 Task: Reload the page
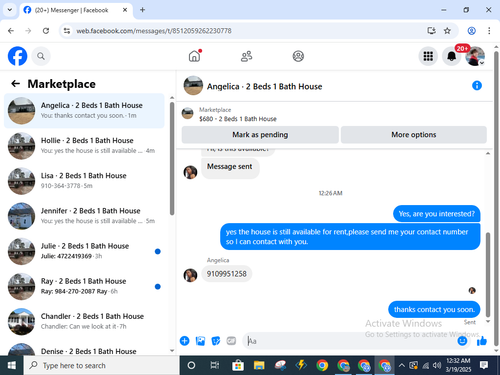(46, 31)
